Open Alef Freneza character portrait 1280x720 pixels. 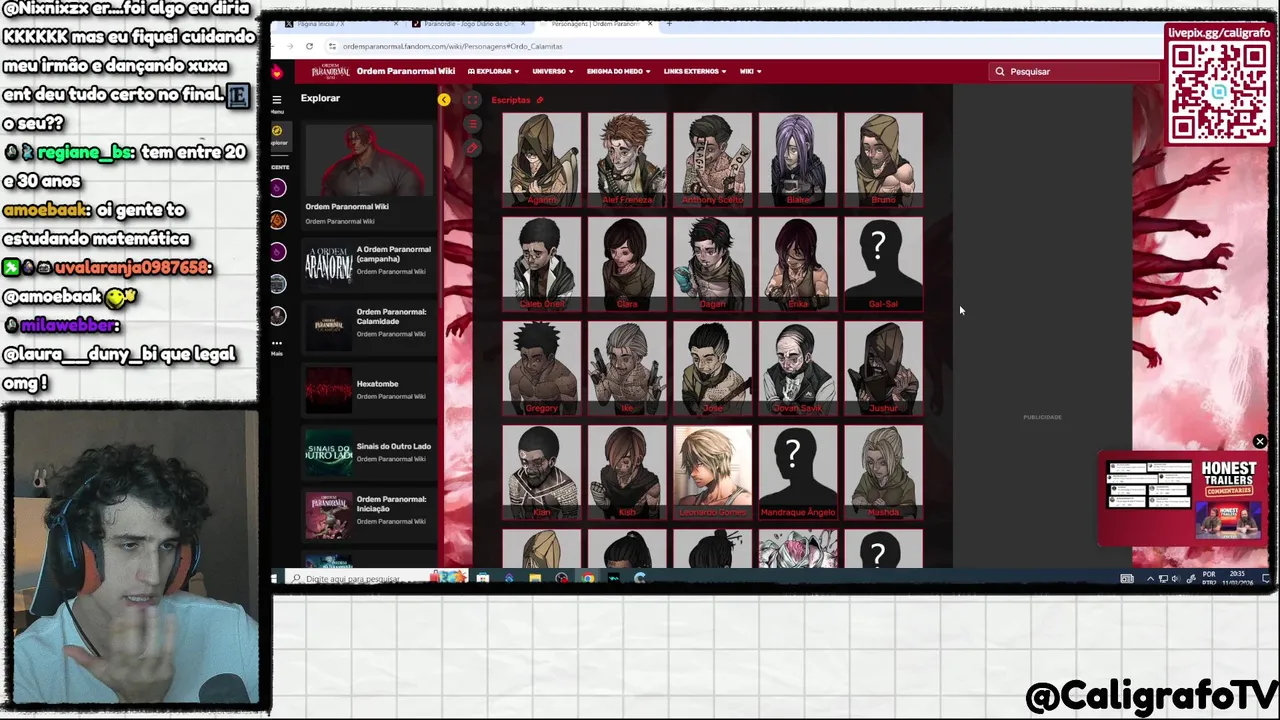tap(627, 160)
